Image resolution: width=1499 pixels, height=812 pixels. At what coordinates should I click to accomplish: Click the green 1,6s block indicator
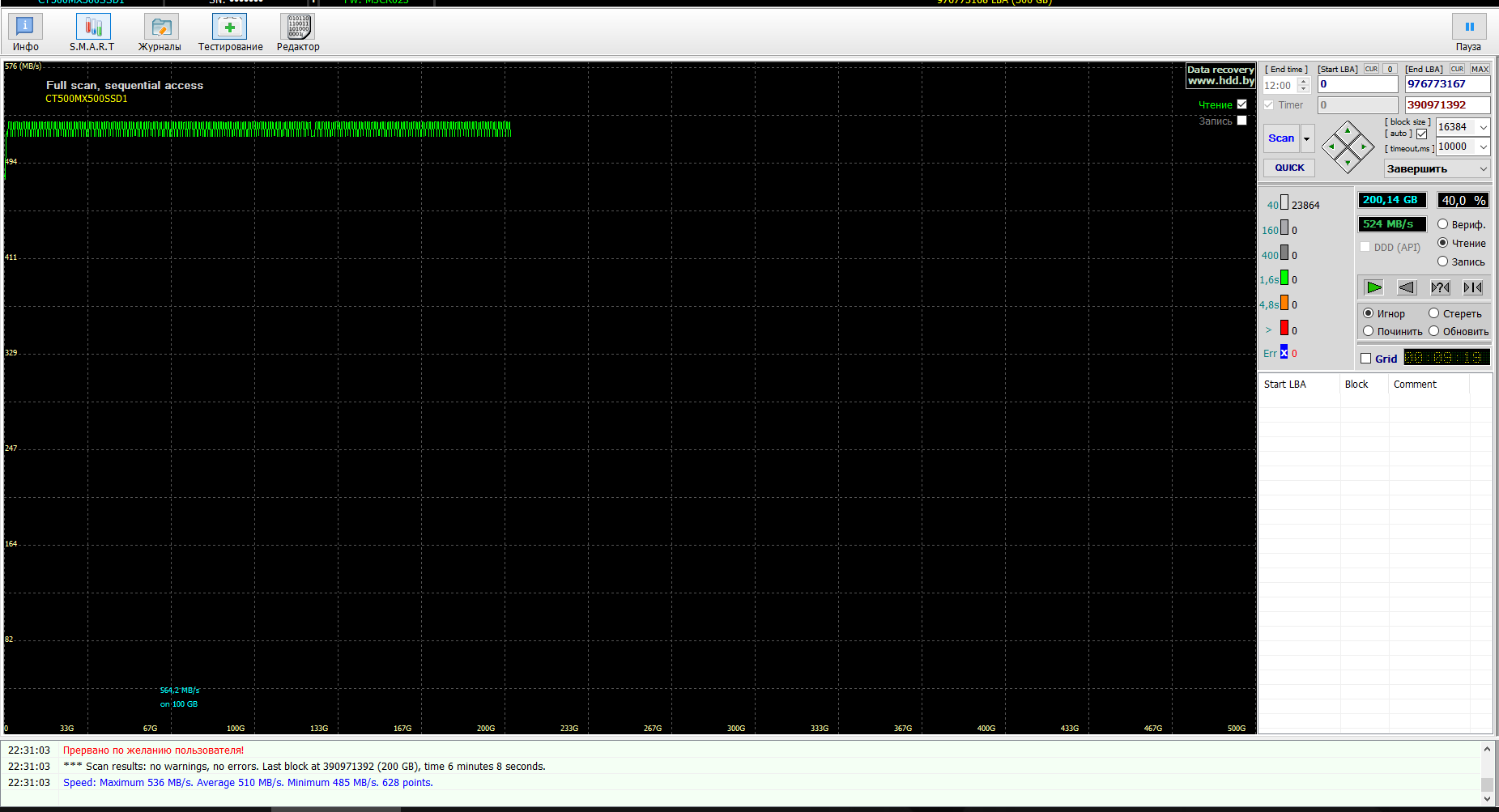(x=1284, y=278)
